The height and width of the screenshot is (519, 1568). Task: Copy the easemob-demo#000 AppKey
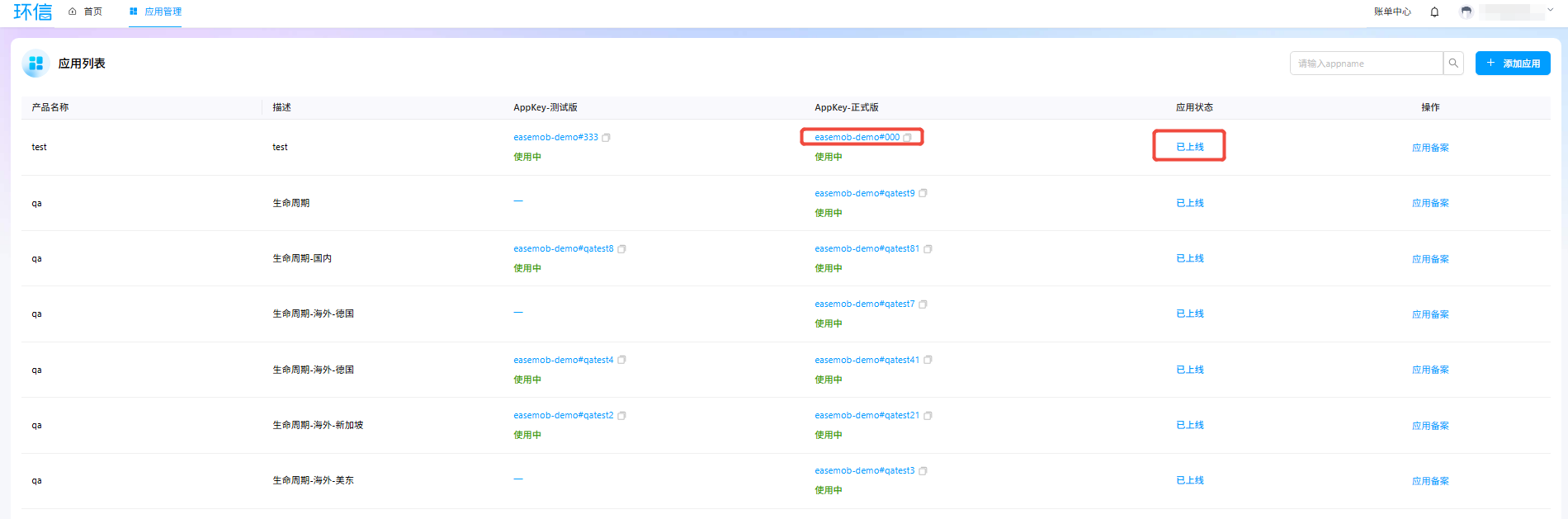(908, 138)
